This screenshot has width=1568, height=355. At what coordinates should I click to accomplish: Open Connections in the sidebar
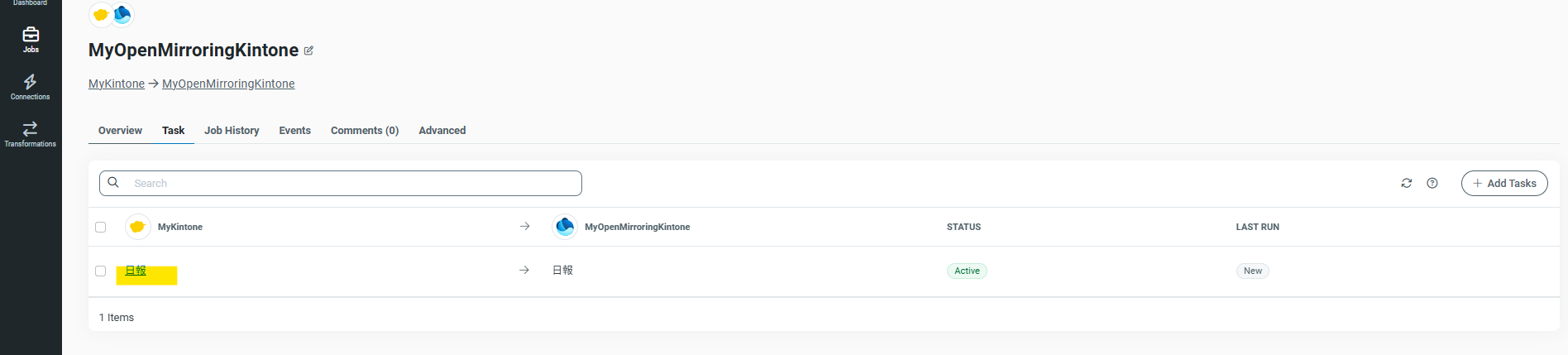31,87
